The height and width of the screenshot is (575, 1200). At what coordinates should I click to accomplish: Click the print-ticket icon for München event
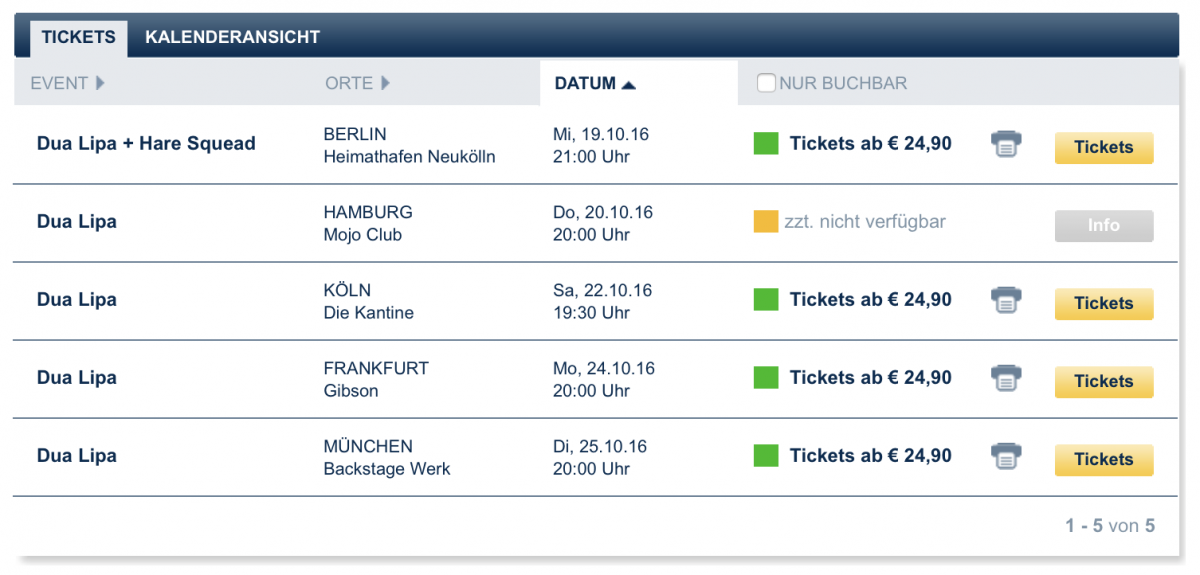coord(1006,456)
